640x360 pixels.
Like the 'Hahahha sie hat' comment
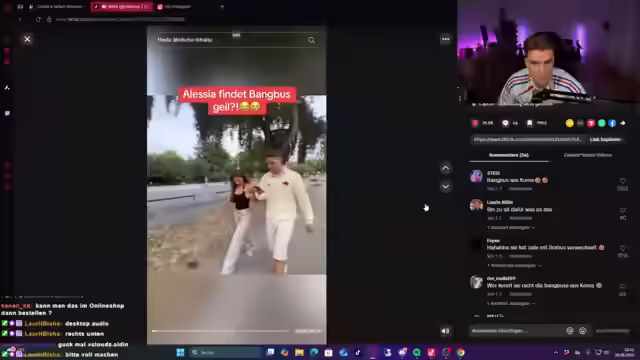622,248
